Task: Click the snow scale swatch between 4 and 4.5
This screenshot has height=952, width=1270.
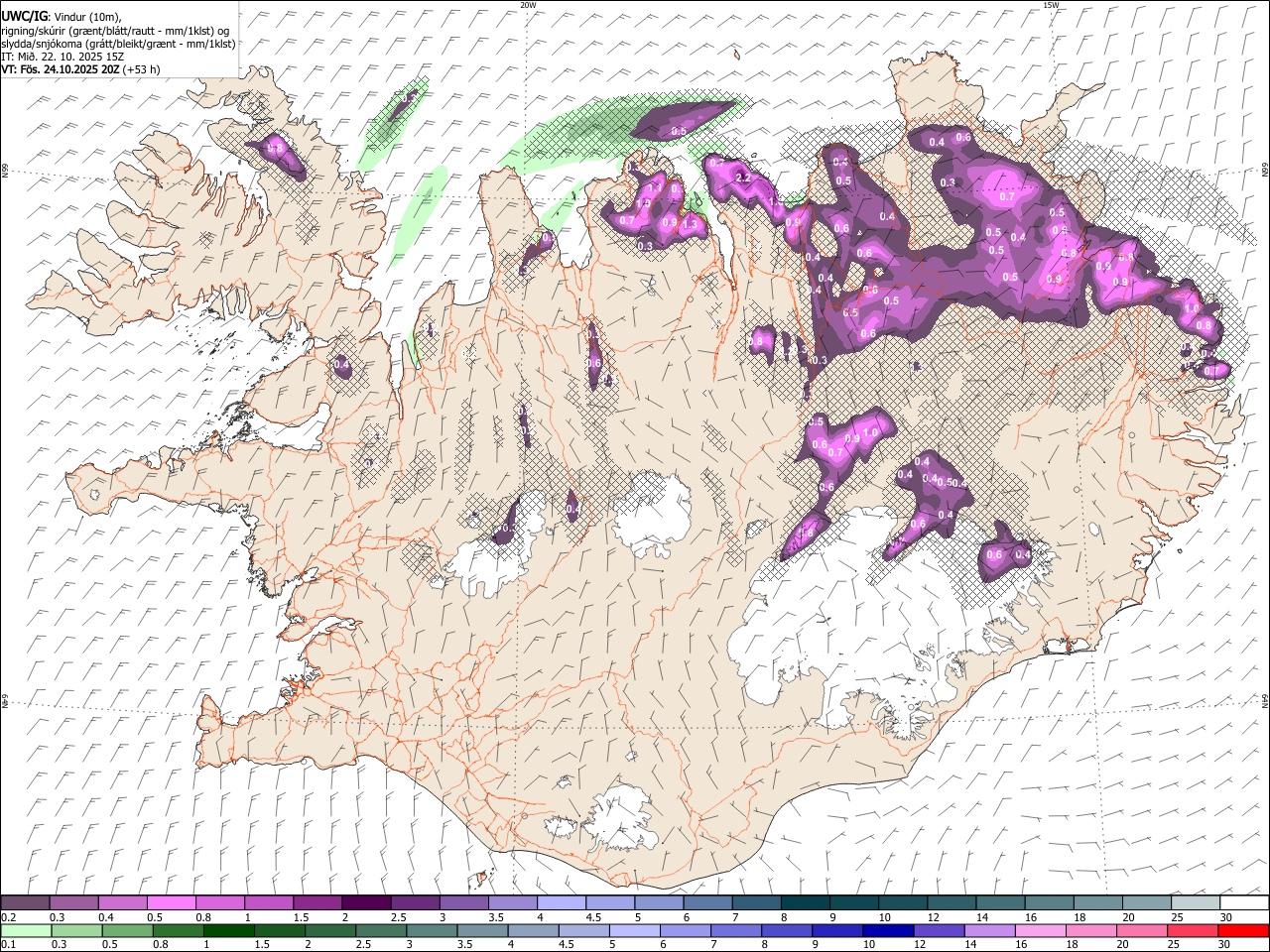Action: pyautogui.click(x=562, y=903)
